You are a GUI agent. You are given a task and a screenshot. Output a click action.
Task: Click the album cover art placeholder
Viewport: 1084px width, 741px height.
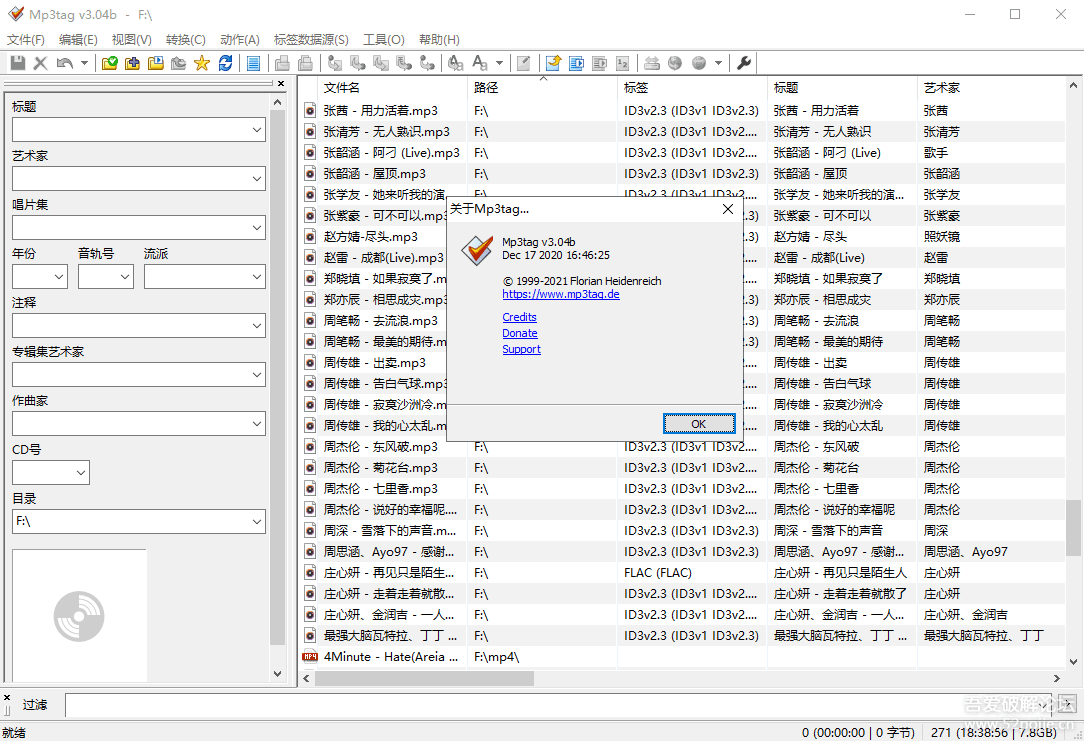tap(79, 615)
